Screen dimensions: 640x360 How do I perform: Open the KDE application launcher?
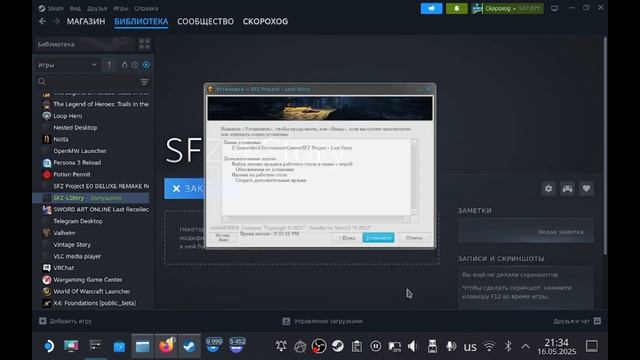[x=48, y=346]
